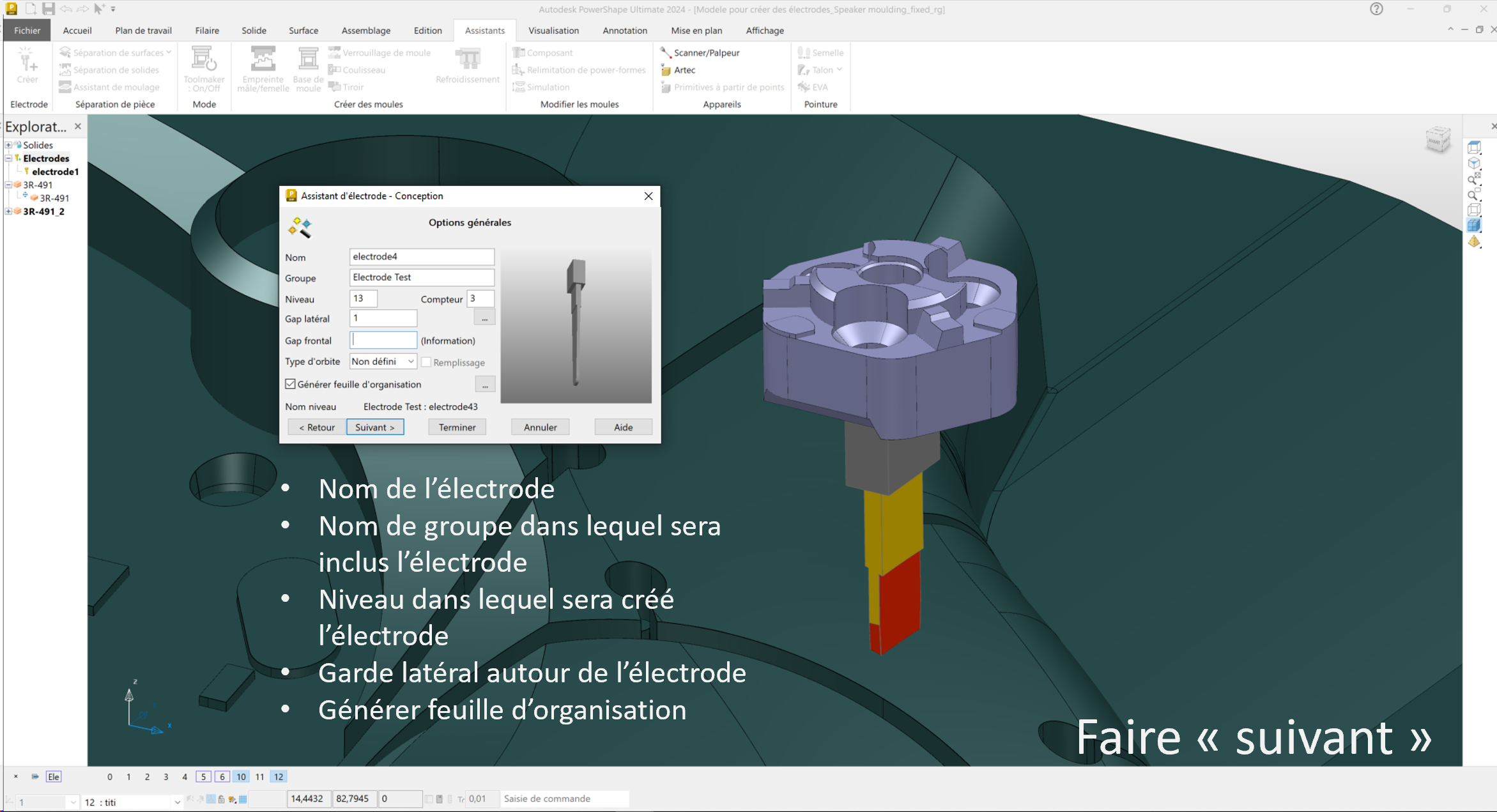Click the '...' button next to Gap latéral
This screenshot has width=1497, height=812.
point(485,318)
